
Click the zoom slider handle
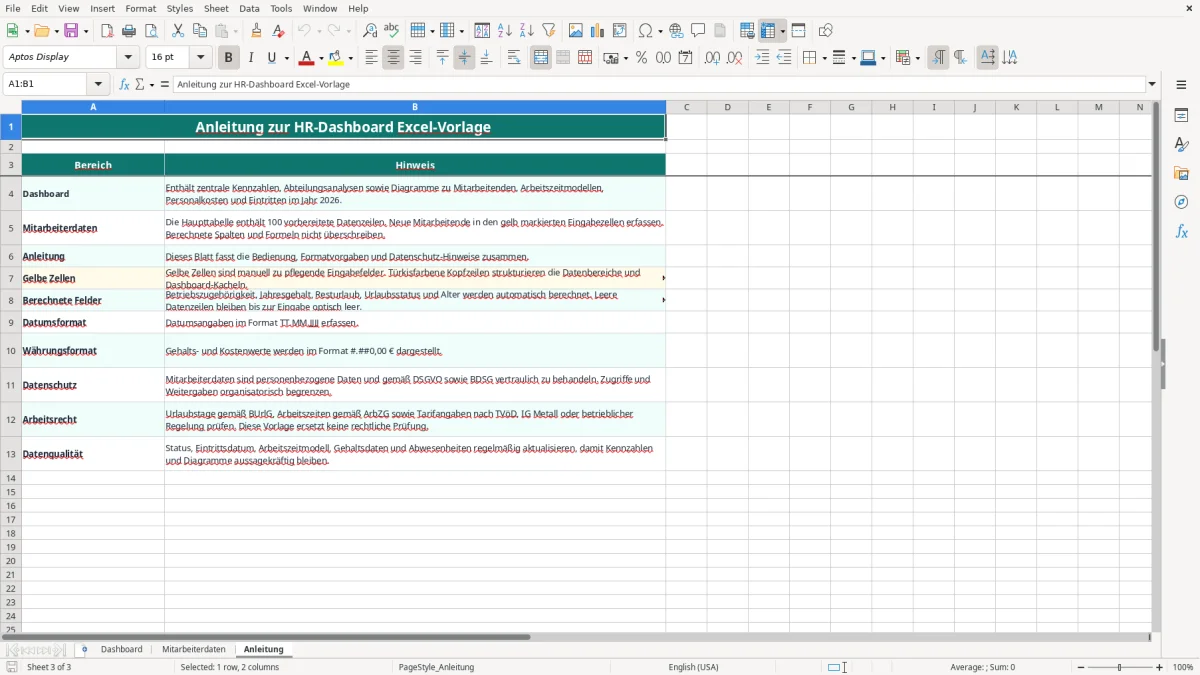[1120, 667]
